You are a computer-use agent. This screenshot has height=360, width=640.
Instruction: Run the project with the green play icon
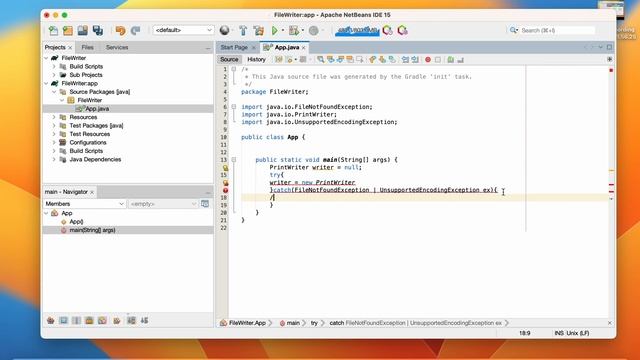click(275, 30)
